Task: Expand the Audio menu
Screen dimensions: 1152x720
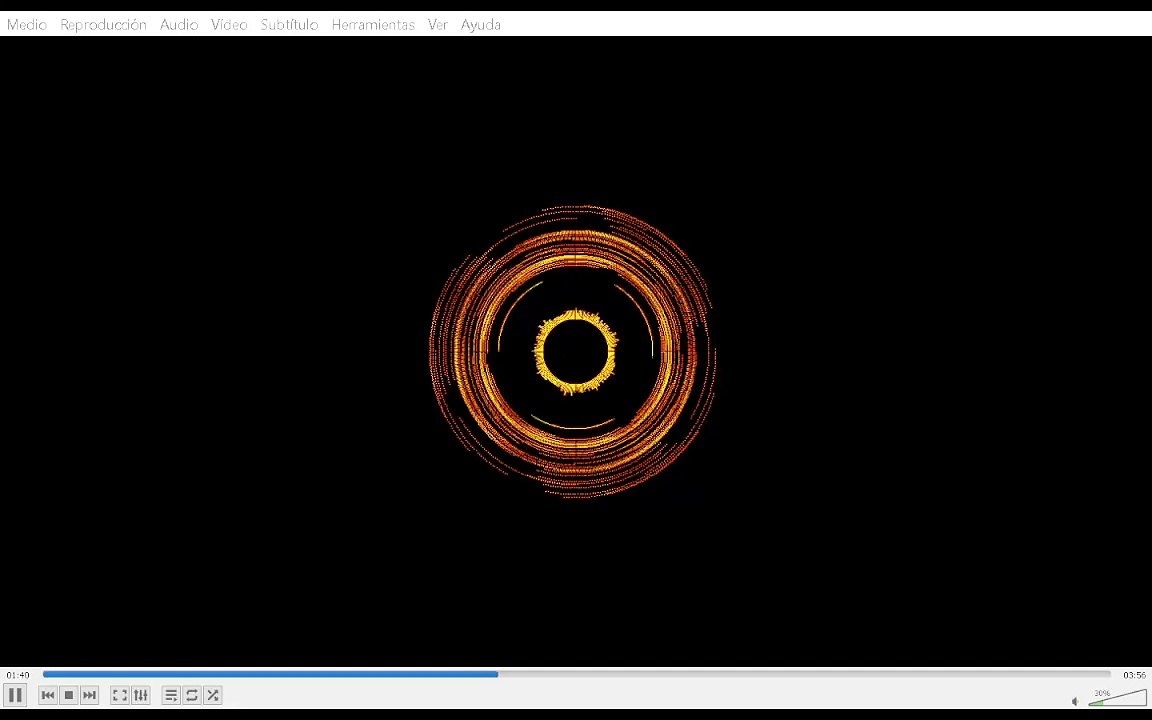Action: (x=179, y=24)
